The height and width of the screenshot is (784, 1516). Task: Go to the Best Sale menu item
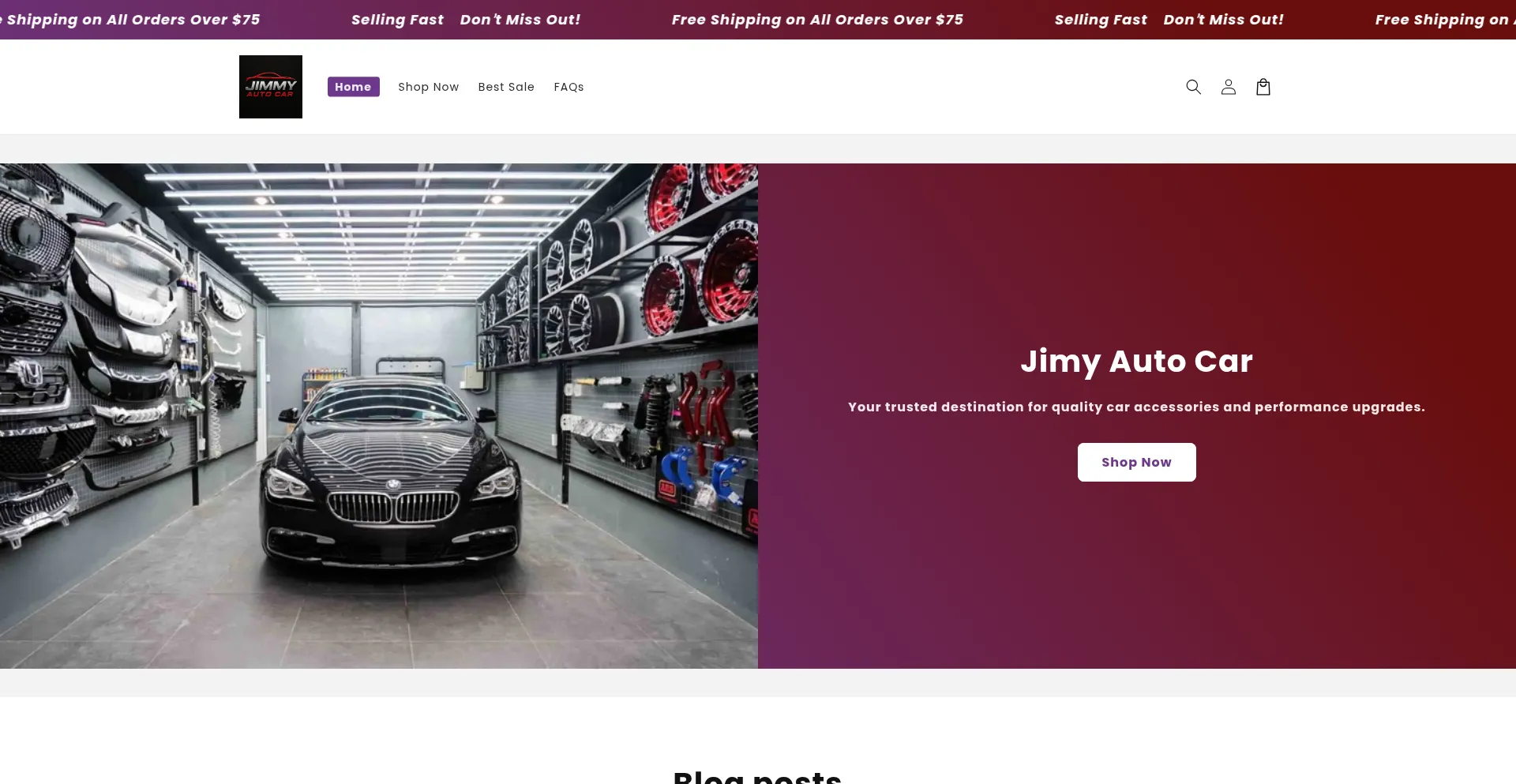point(505,87)
